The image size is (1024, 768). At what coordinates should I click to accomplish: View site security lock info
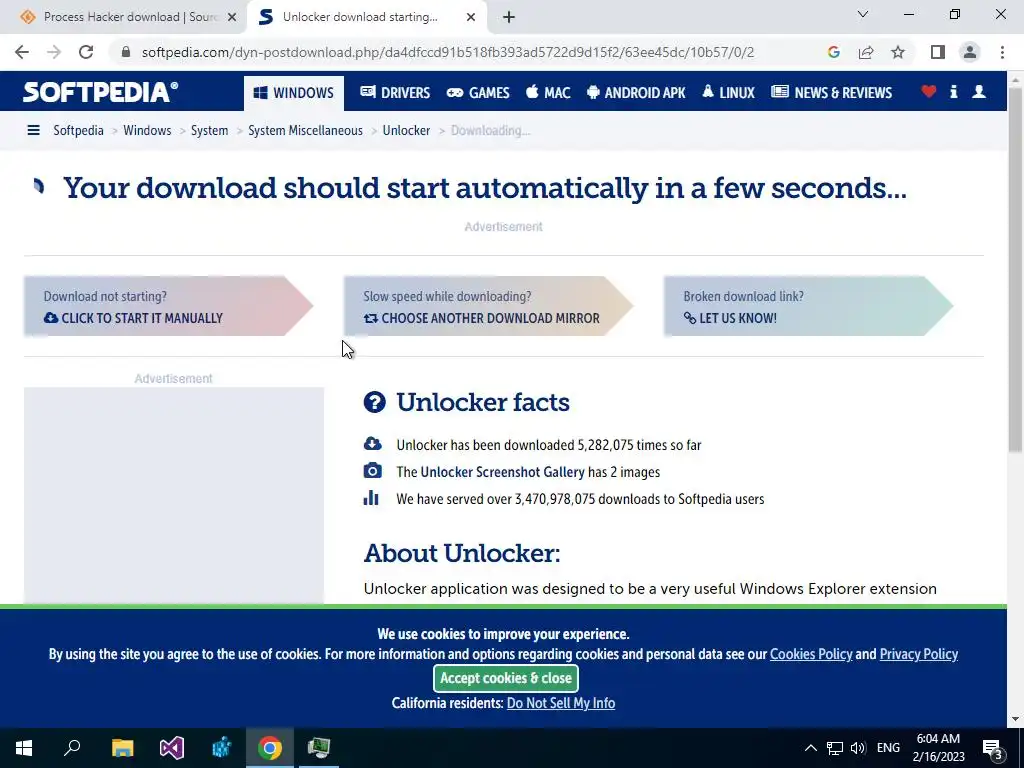pyautogui.click(x=126, y=52)
